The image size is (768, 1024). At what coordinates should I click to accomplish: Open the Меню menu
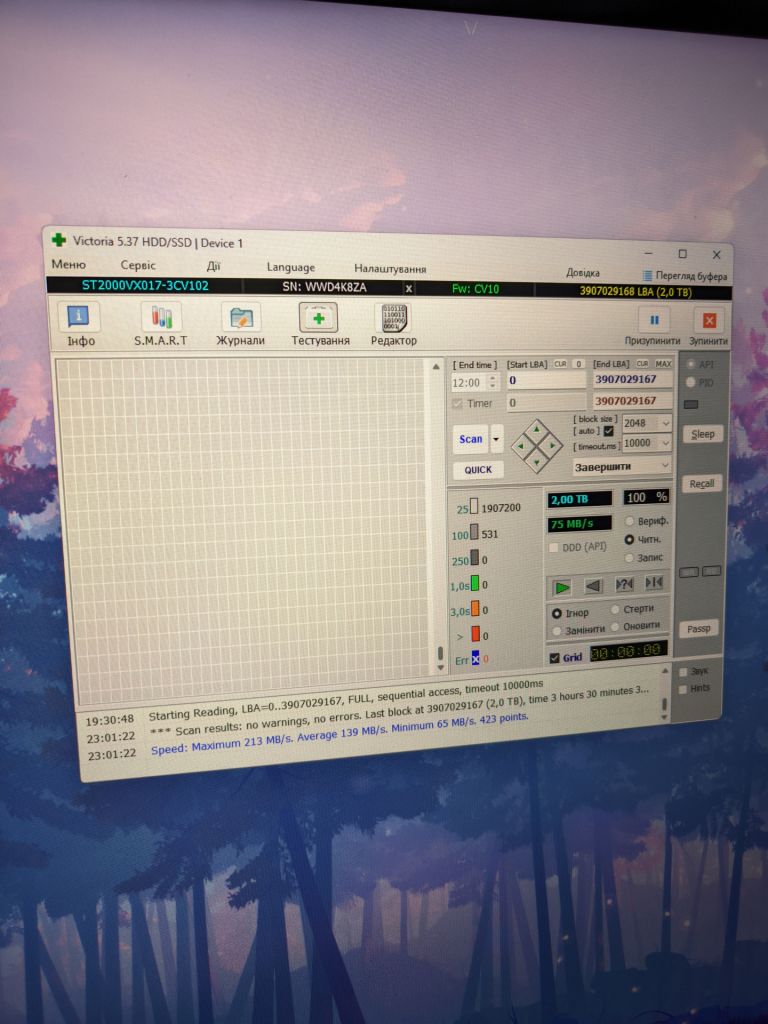68,264
